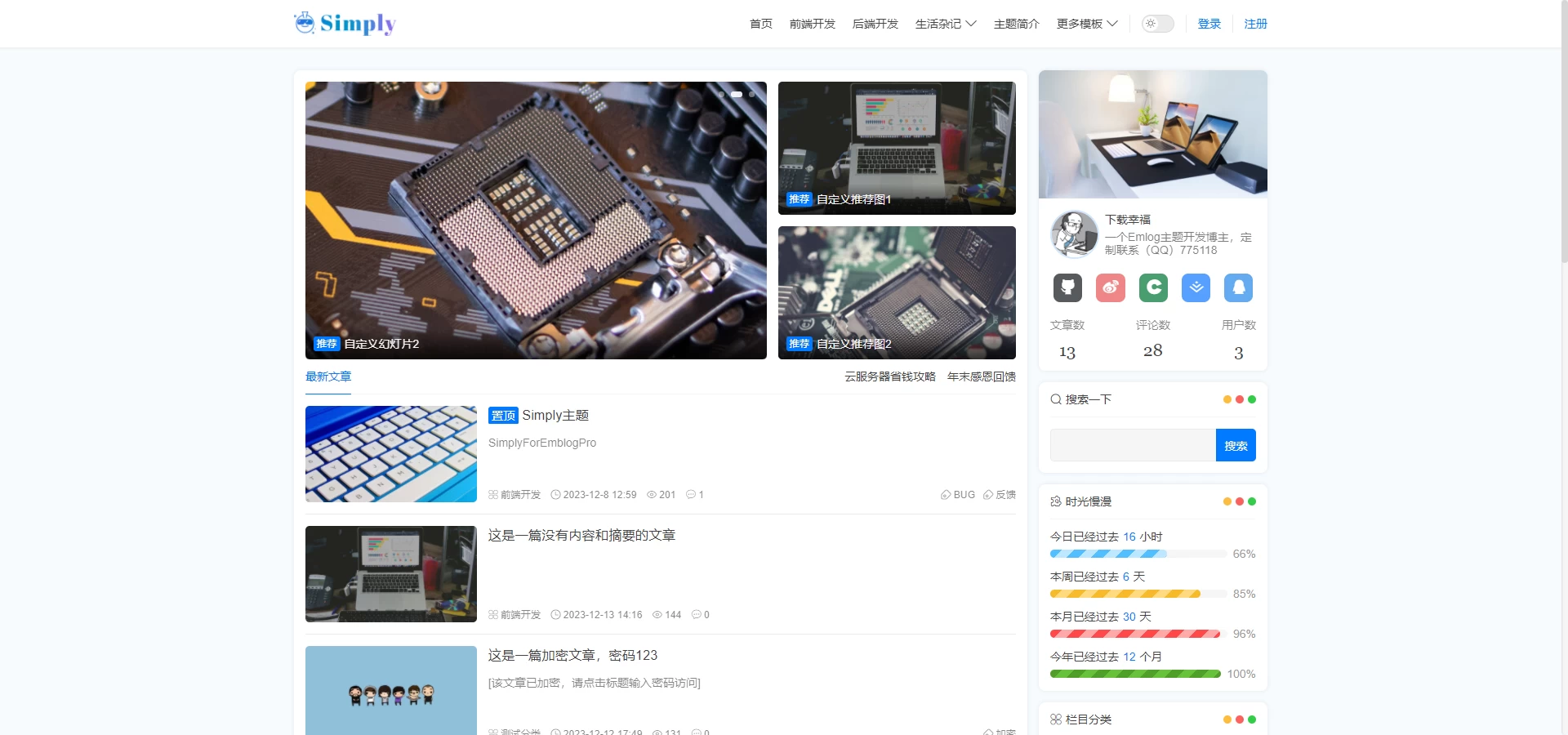Open the 云服务器省钱攻略 link
The width and height of the screenshot is (1568, 735).
tap(890, 376)
